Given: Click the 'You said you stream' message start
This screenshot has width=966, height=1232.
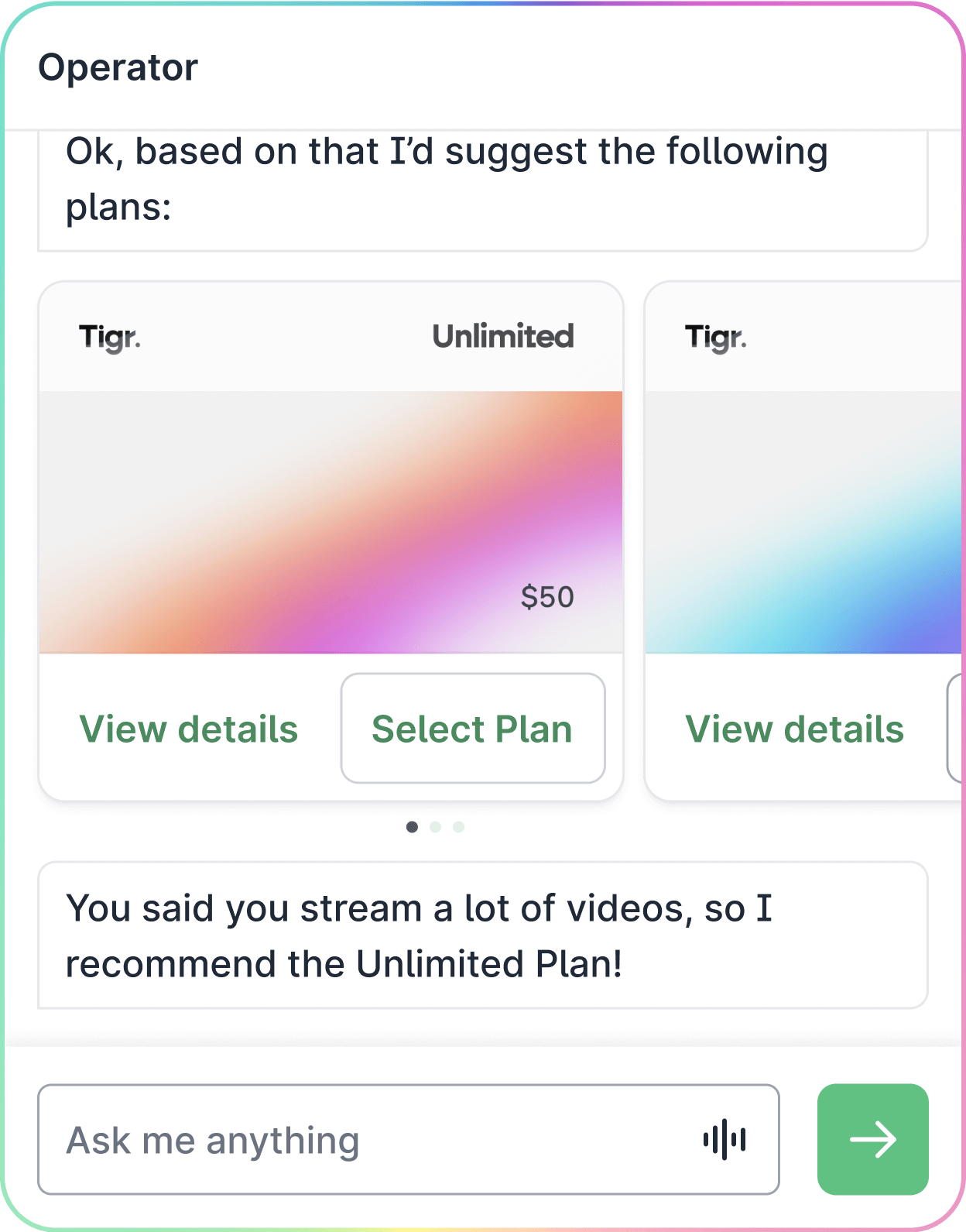Looking at the screenshot, I should tap(139, 908).
